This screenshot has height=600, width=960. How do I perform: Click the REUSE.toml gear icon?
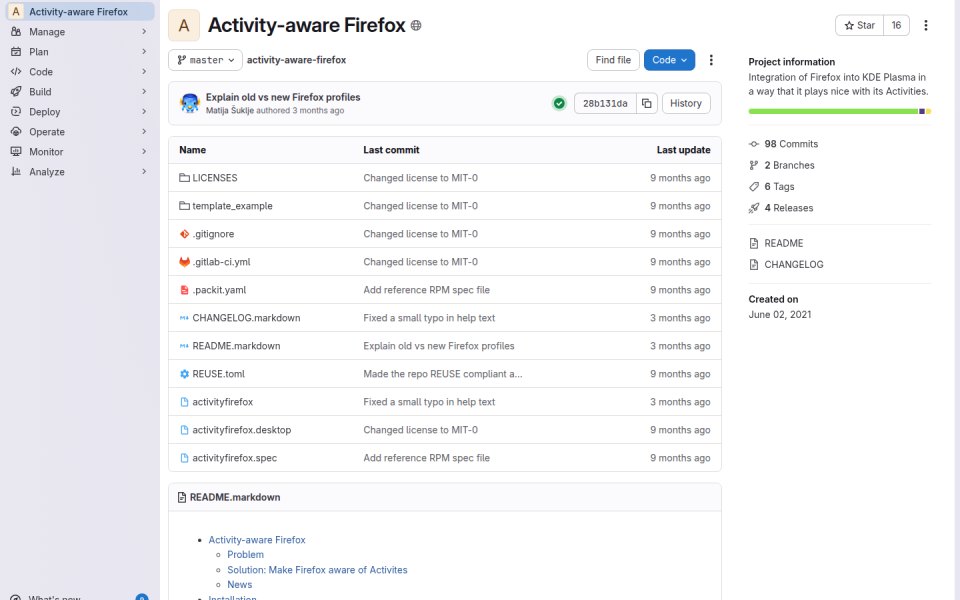[184, 374]
